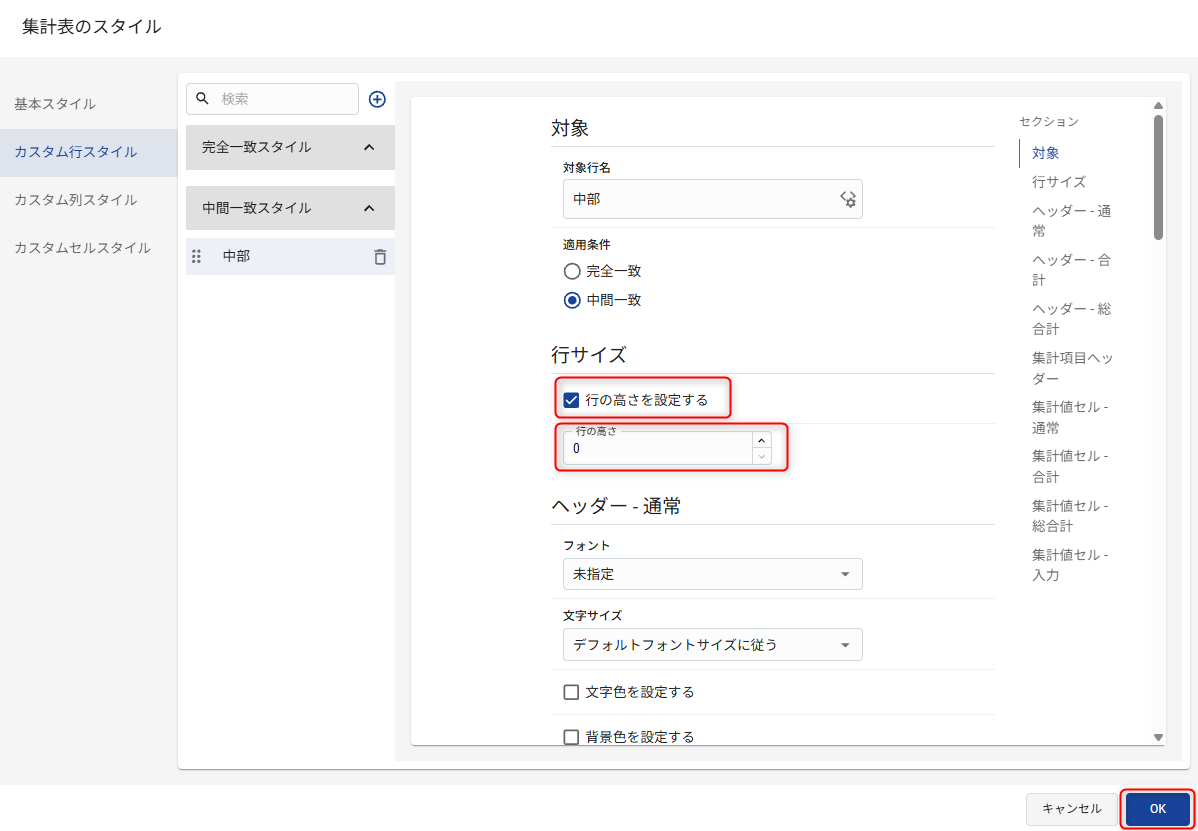This screenshot has height=831, width=1198.
Task: Decrease 行の高さ with down arrow
Action: [762, 456]
